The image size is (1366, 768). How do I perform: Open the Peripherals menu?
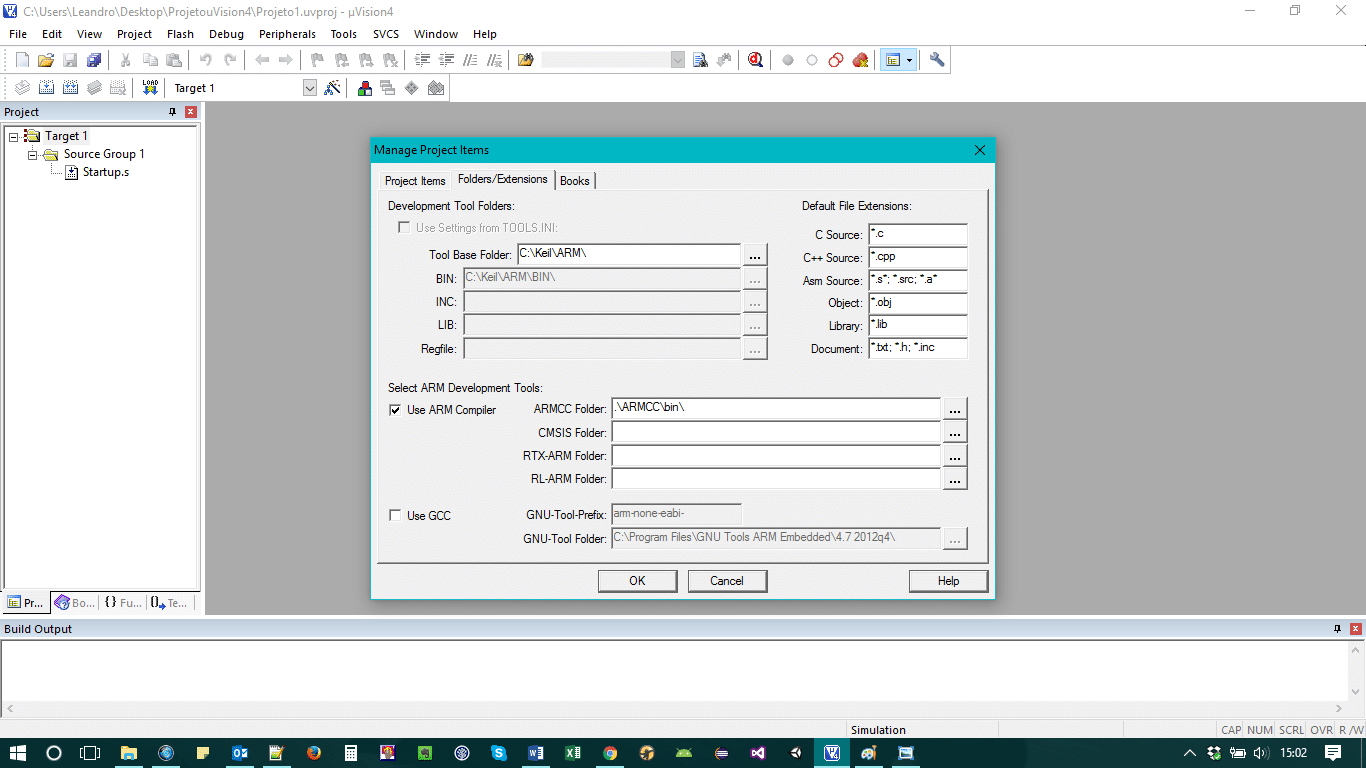coord(287,34)
